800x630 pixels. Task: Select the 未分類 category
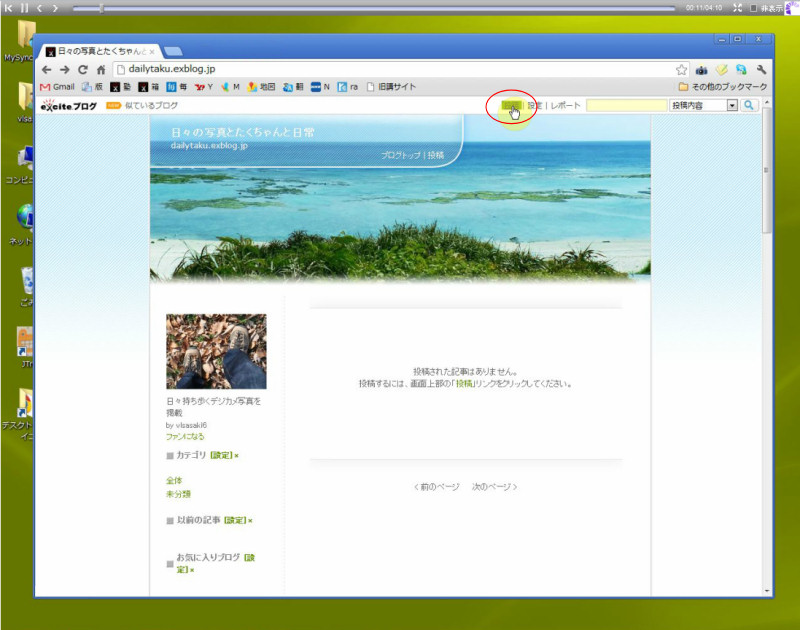click(178, 494)
